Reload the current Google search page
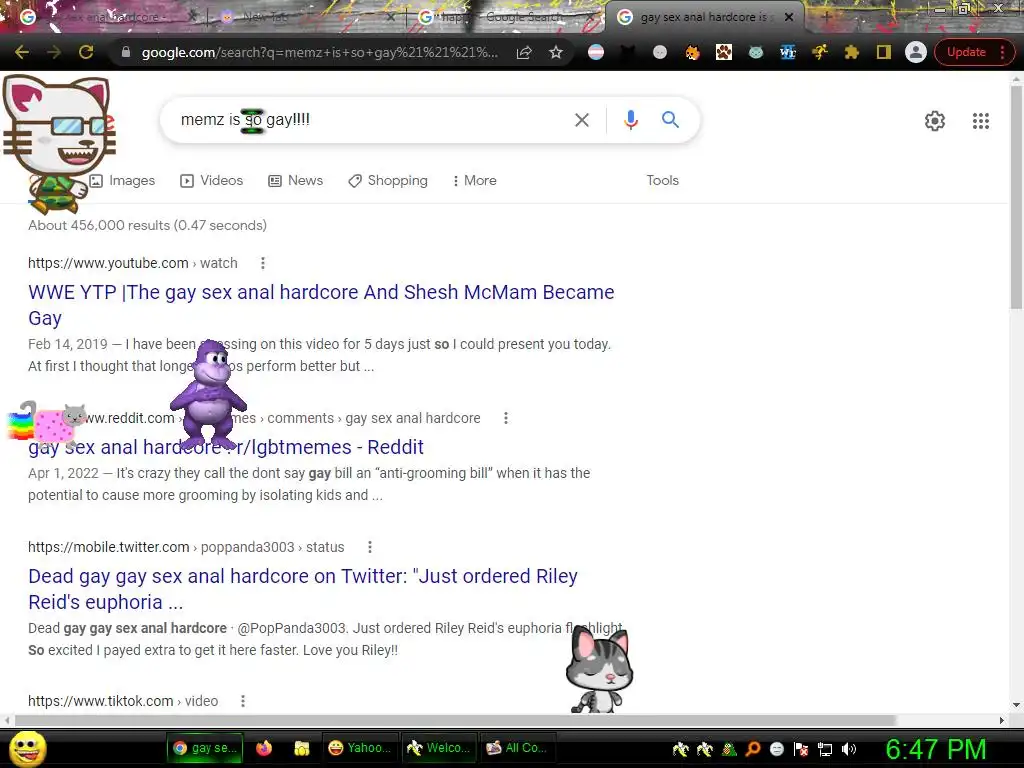 click(x=86, y=52)
